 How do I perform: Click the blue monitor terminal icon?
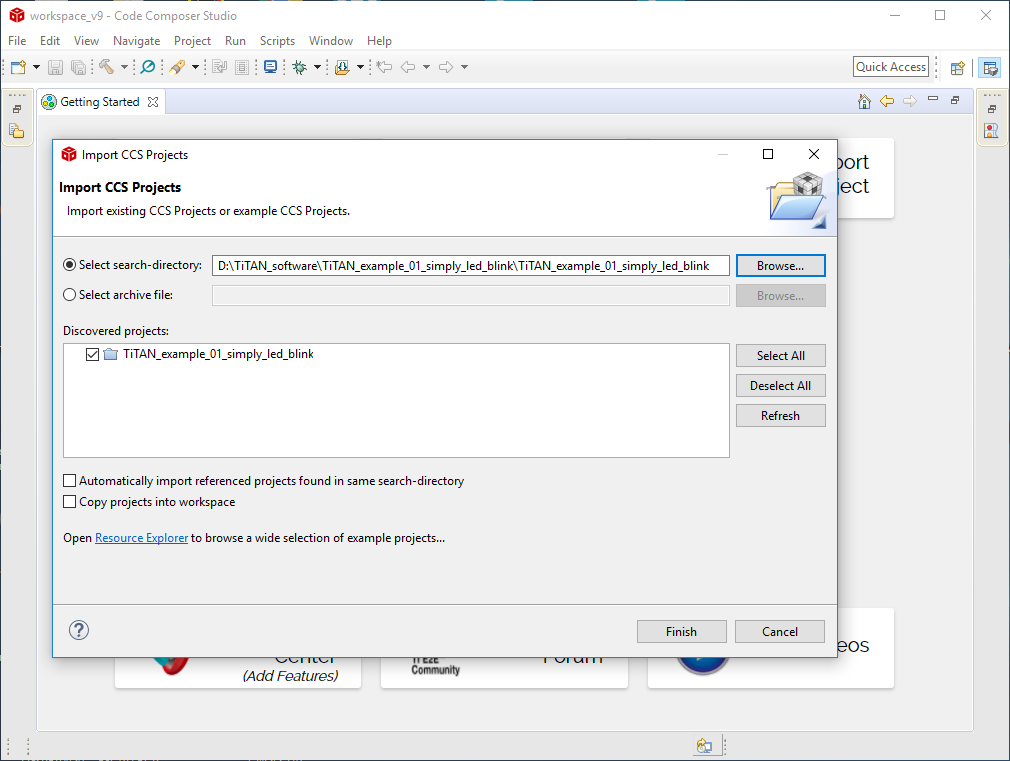(x=271, y=67)
